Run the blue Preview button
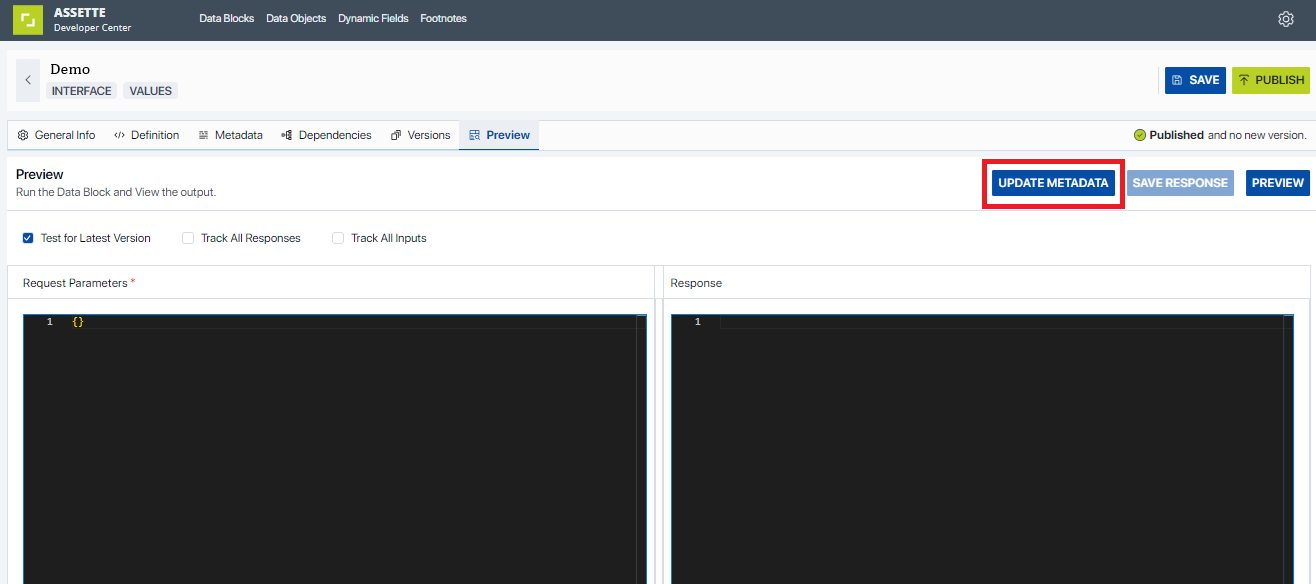The height and width of the screenshot is (584, 1316). point(1277,183)
